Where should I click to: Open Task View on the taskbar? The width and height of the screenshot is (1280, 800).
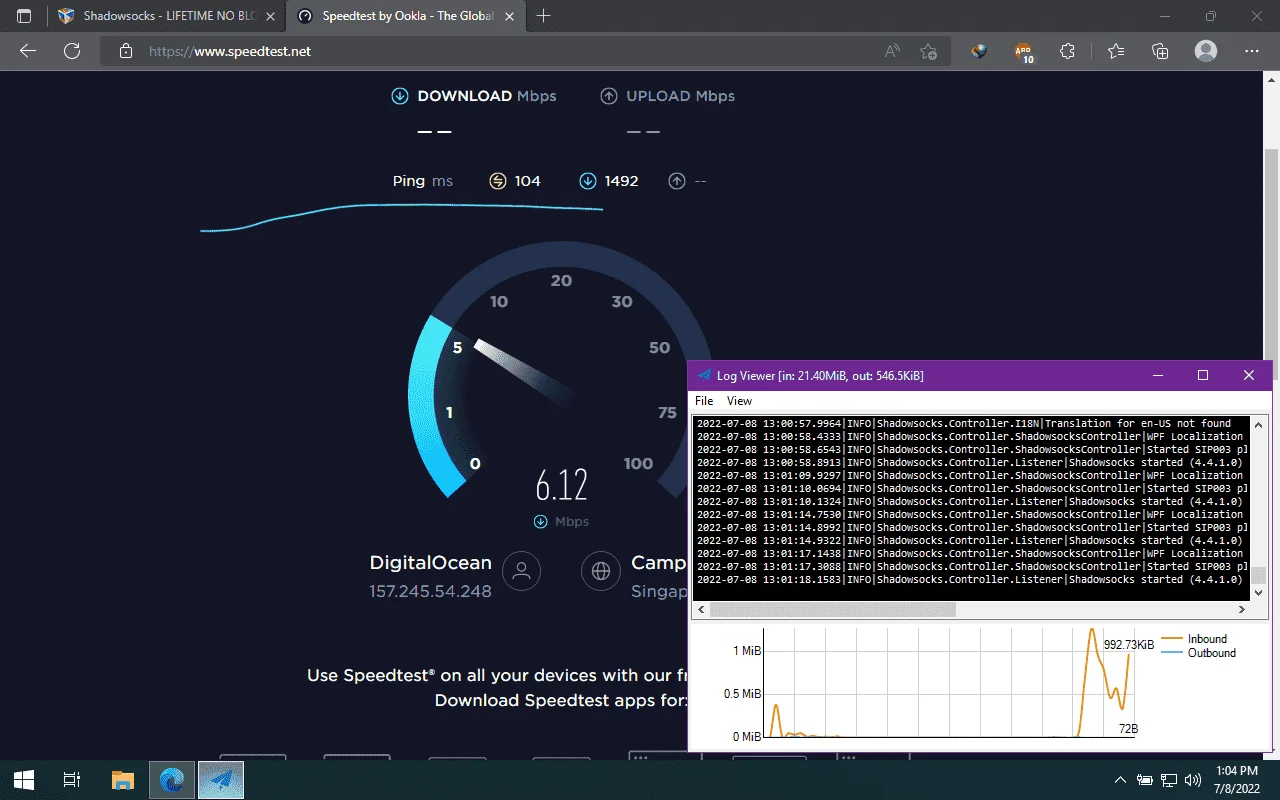pos(72,780)
